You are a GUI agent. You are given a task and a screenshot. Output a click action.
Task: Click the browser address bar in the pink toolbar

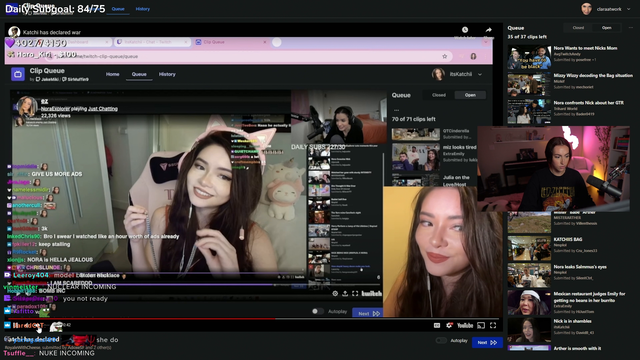pos(249,56)
